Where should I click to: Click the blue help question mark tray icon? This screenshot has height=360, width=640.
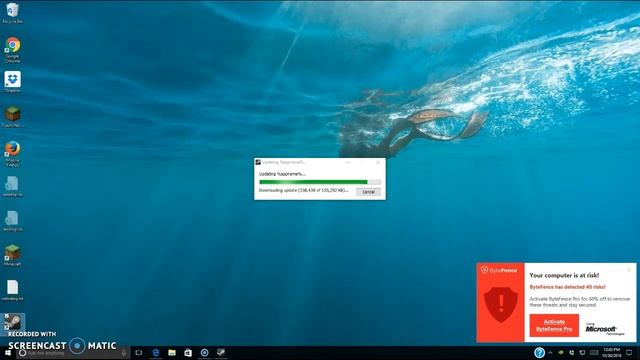[x=539, y=353]
